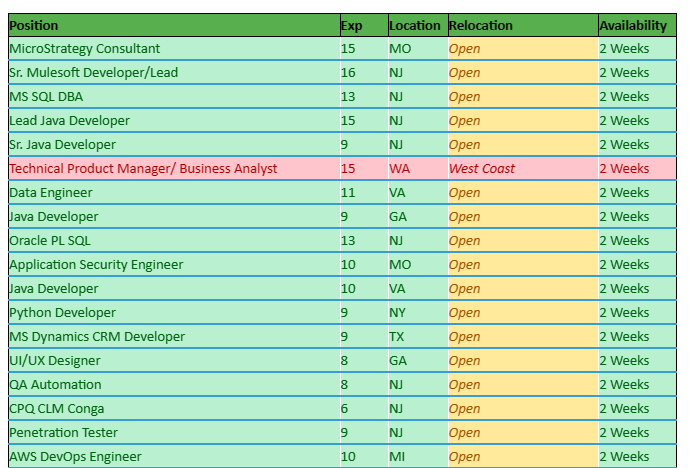The height and width of the screenshot is (468, 696).
Task: Select the AWS DevOps Engineer cell
Action: click(x=174, y=456)
